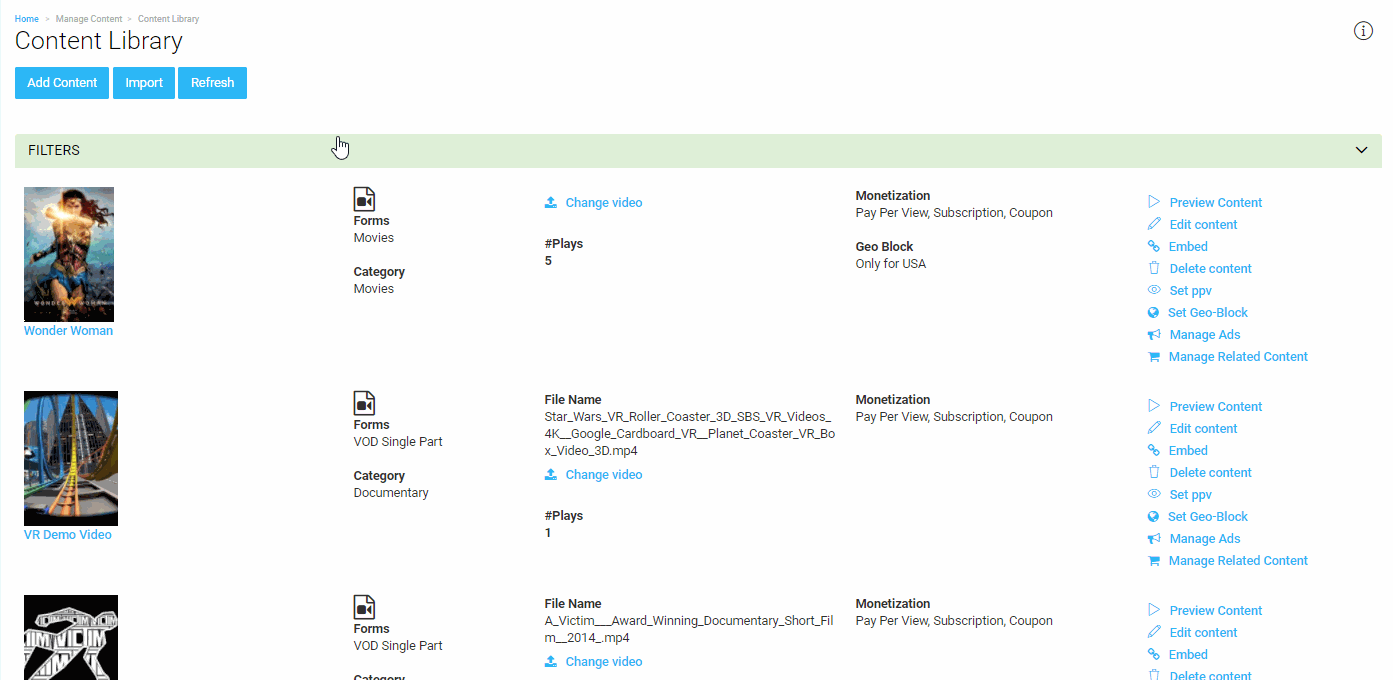This screenshot has height=680, width=1393.
Task: Click pencil icon in third row Edit content
Action: pyautogui.click(x=1154, y=632)
